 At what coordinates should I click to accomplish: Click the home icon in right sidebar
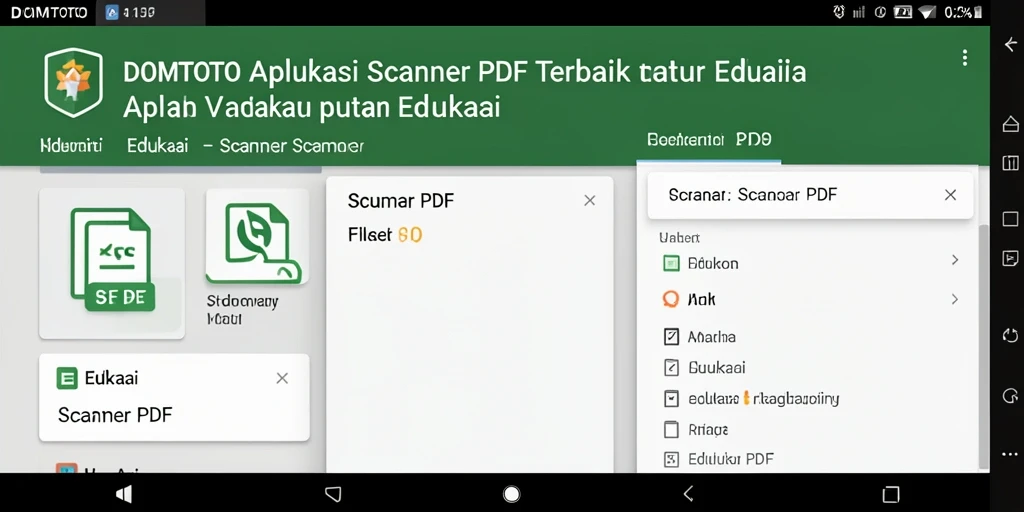tap(1010, 123)
